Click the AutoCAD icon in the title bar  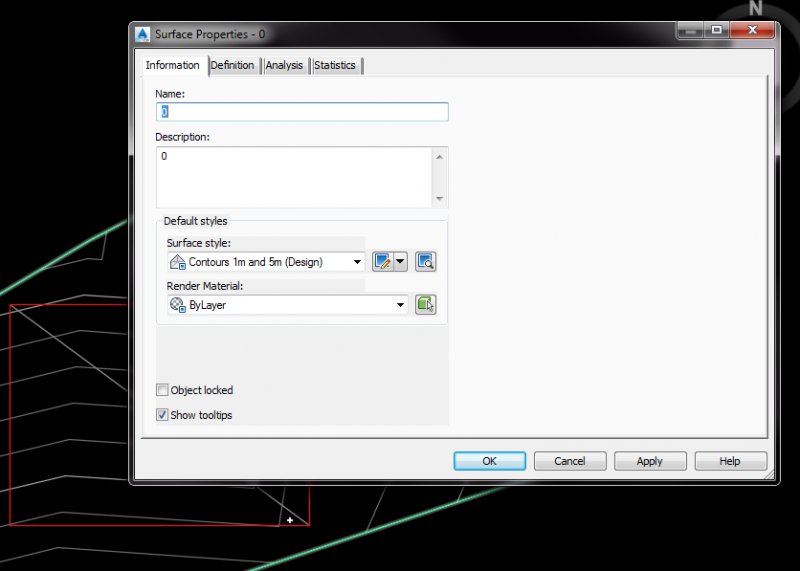point(143,34)
